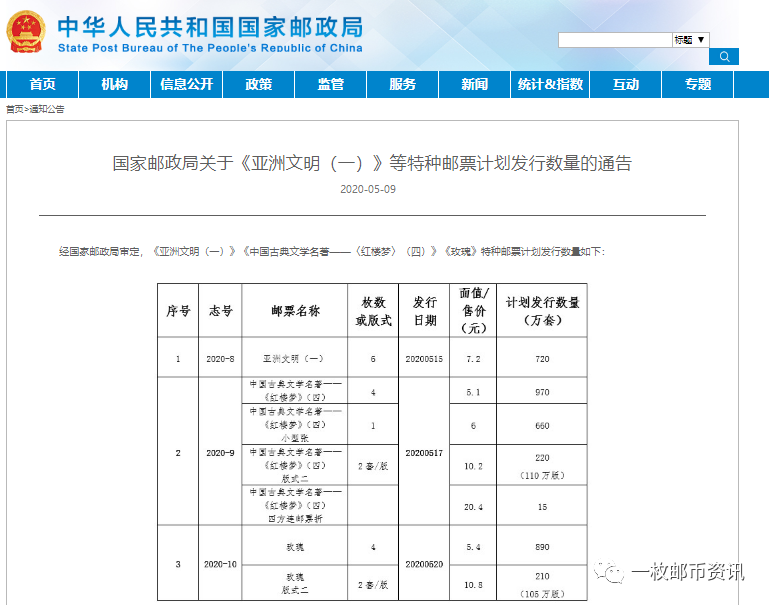769x605 pixels.
Task: Click the 志号 column header
Action: tap(220, 310)
